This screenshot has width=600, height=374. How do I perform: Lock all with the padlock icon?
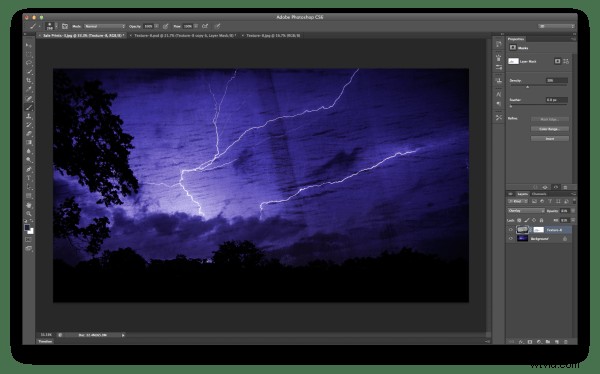pos(541,220)
